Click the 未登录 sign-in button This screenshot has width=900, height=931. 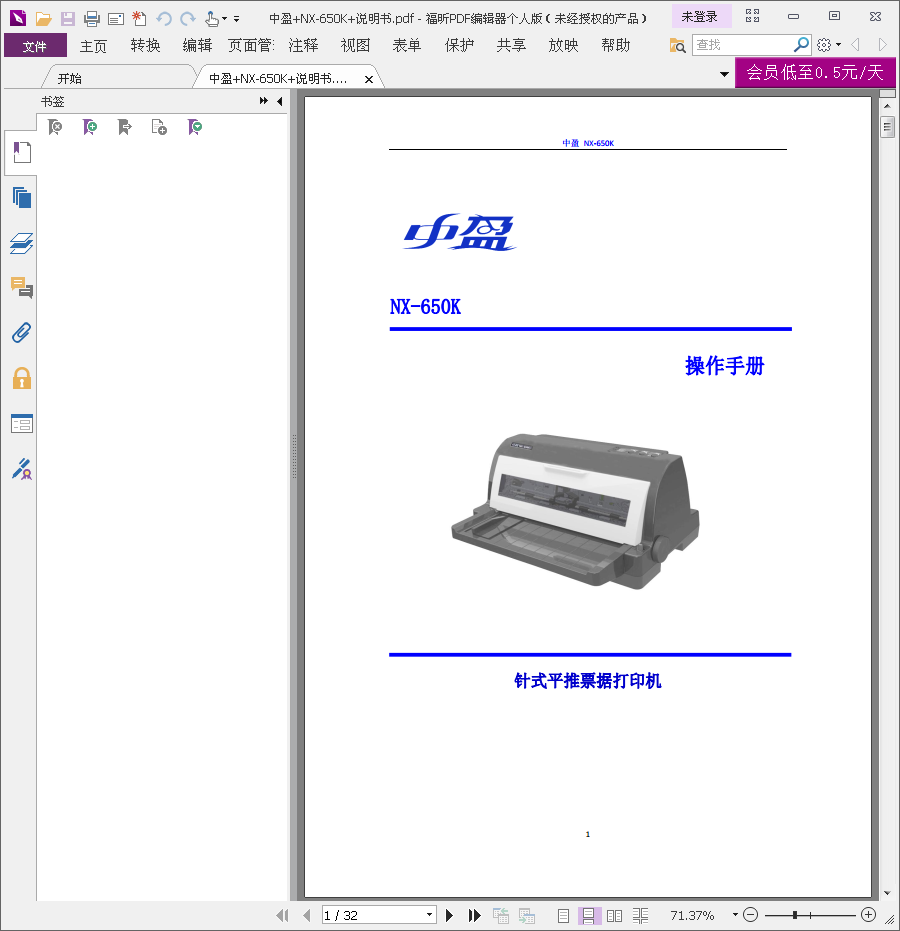(x=701, y=17)
